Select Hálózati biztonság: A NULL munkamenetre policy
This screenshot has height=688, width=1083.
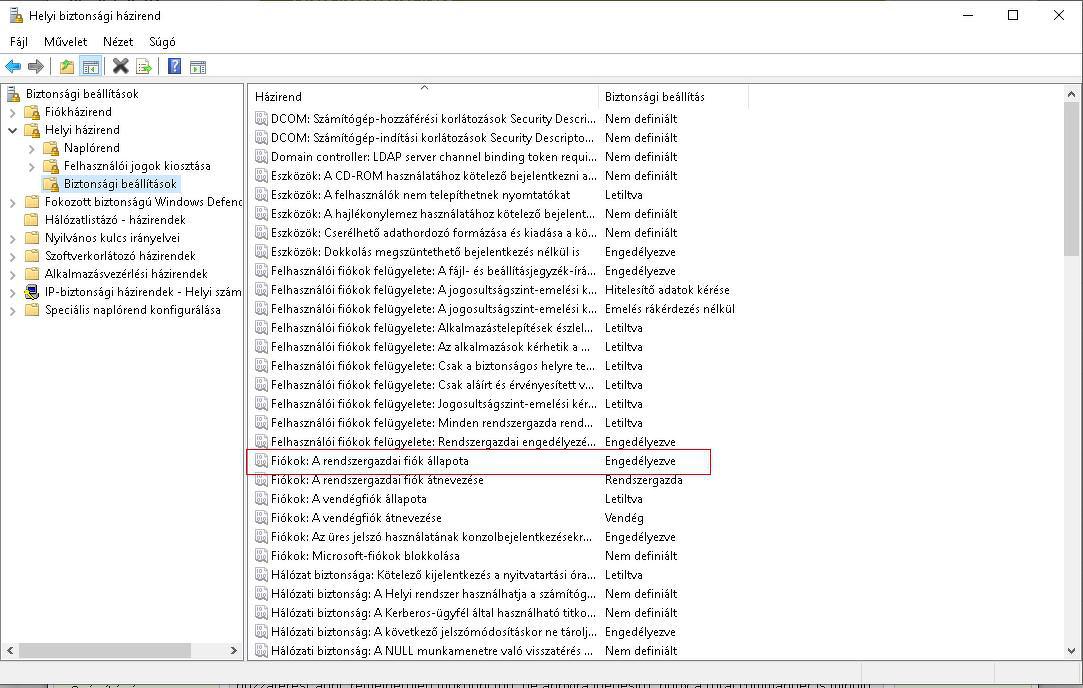pos(431,651)
